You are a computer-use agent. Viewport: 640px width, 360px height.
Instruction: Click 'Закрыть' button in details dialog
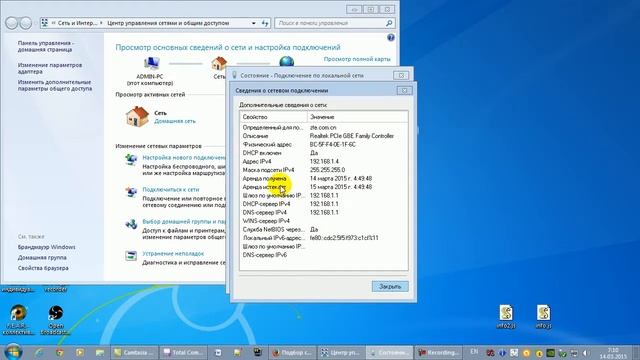click(390, 287)
